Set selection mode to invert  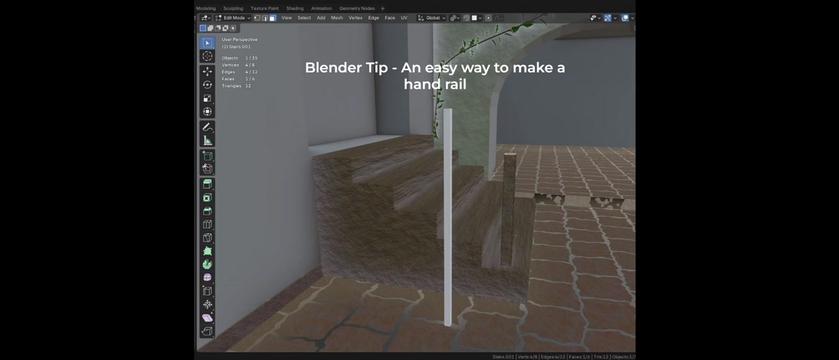click(x=225, y=28)
